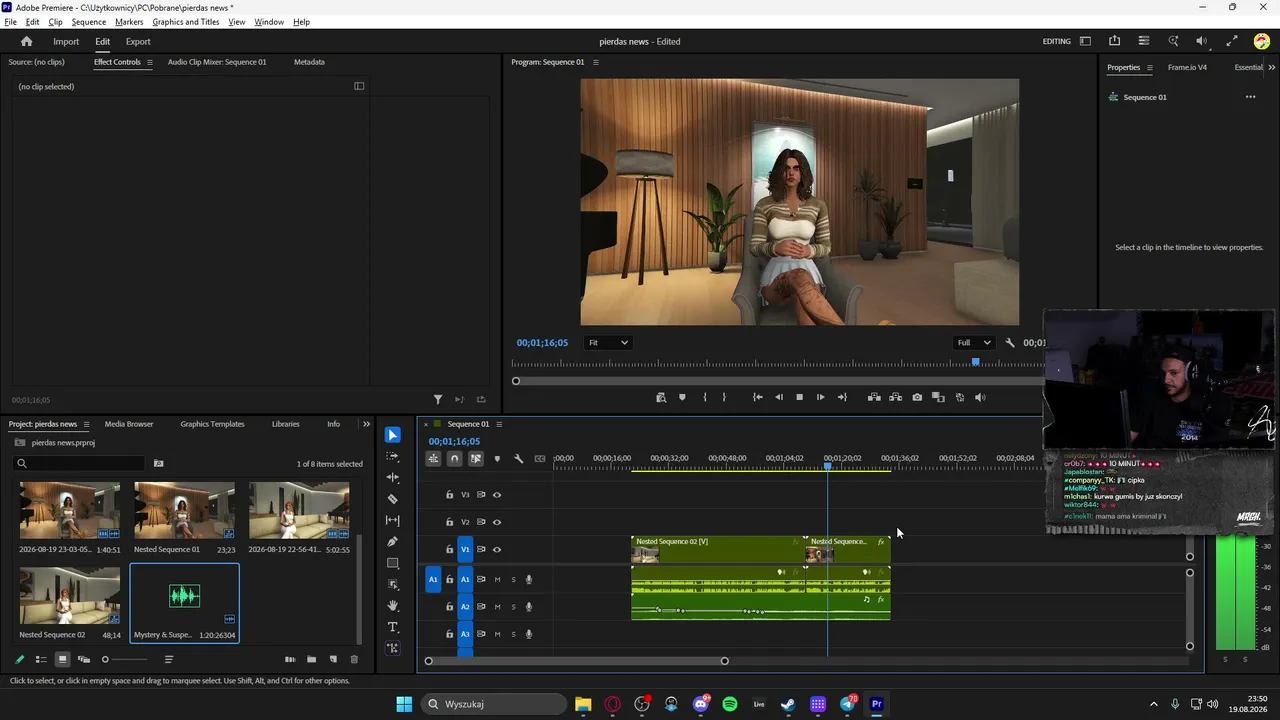Open Spotify from the taskbar
This screenshot has width=1280, height=720.
pyautogui.click(x=730, y=704)
